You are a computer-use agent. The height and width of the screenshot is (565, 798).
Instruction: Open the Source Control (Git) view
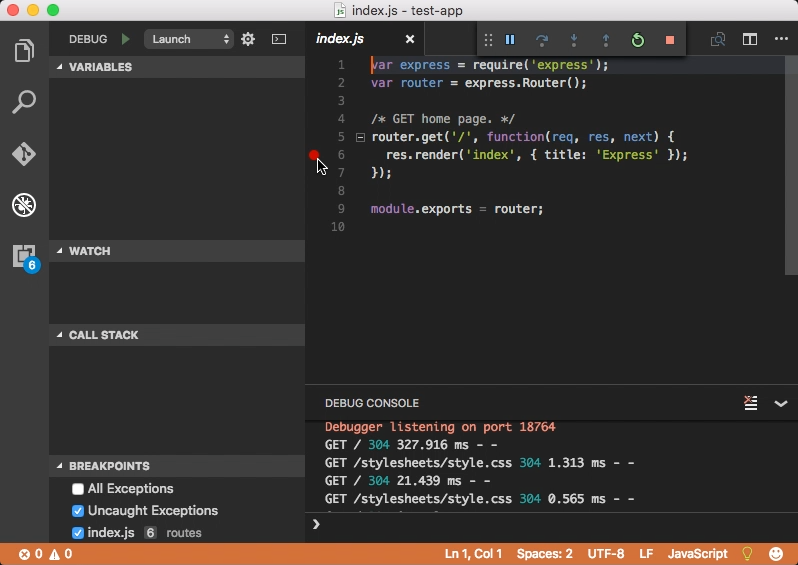pyautogui.click(x=24, y=154)
